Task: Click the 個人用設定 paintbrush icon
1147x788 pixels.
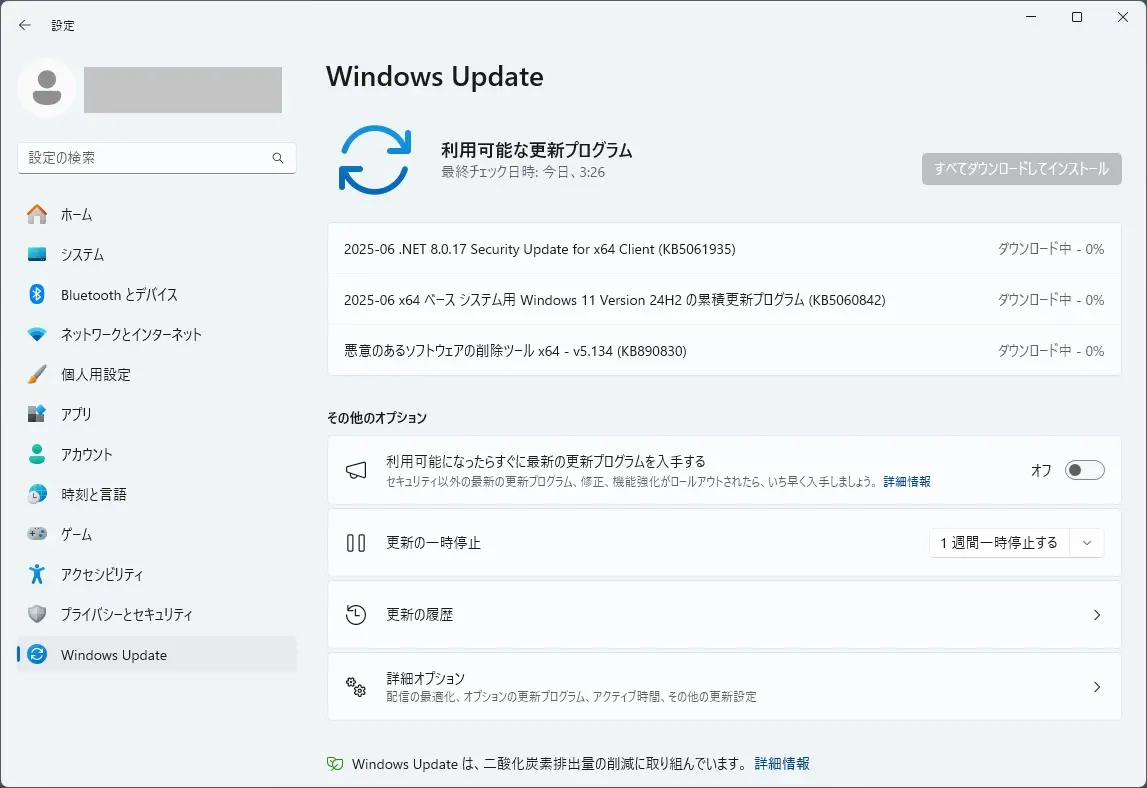Action: [37, 374]
